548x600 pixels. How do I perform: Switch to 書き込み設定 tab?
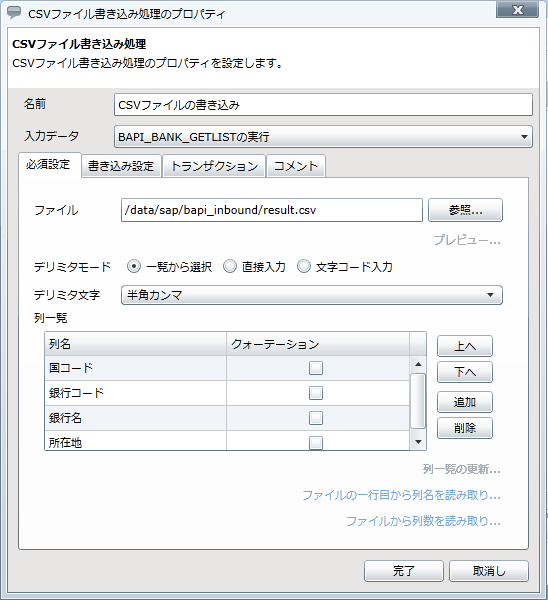pos(121,166)
